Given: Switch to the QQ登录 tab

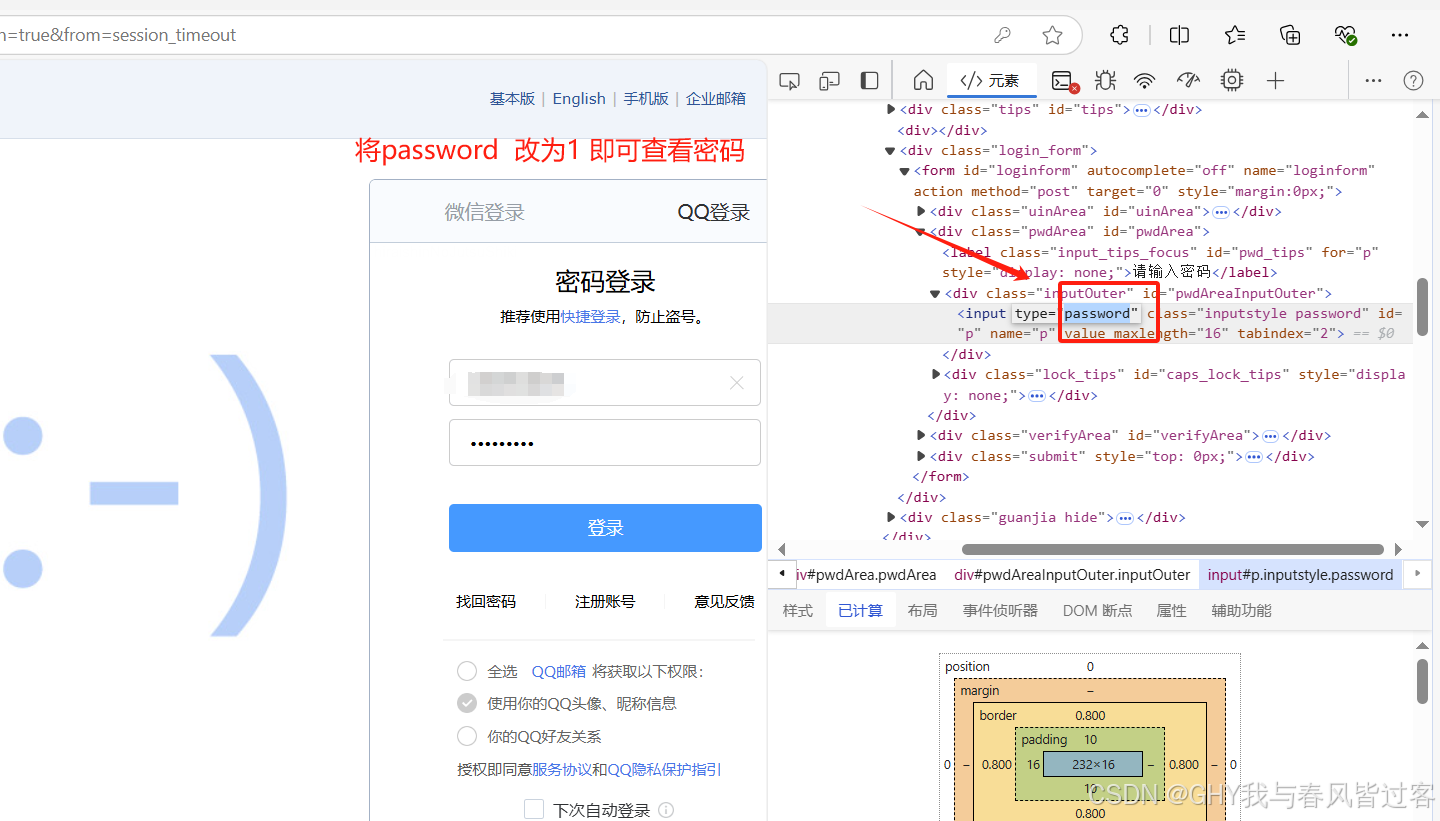Looking at the screenshot, I should point(714,212).
